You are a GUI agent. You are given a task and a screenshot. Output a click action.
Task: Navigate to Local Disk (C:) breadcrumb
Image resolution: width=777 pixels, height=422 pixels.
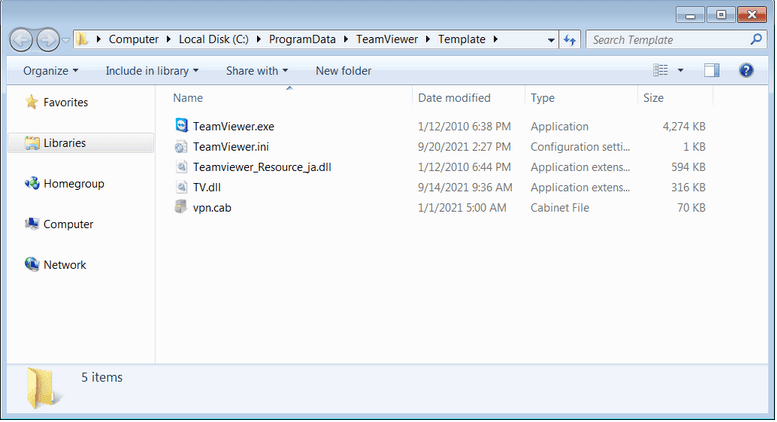pyautogui.click(x=214, y=39)
